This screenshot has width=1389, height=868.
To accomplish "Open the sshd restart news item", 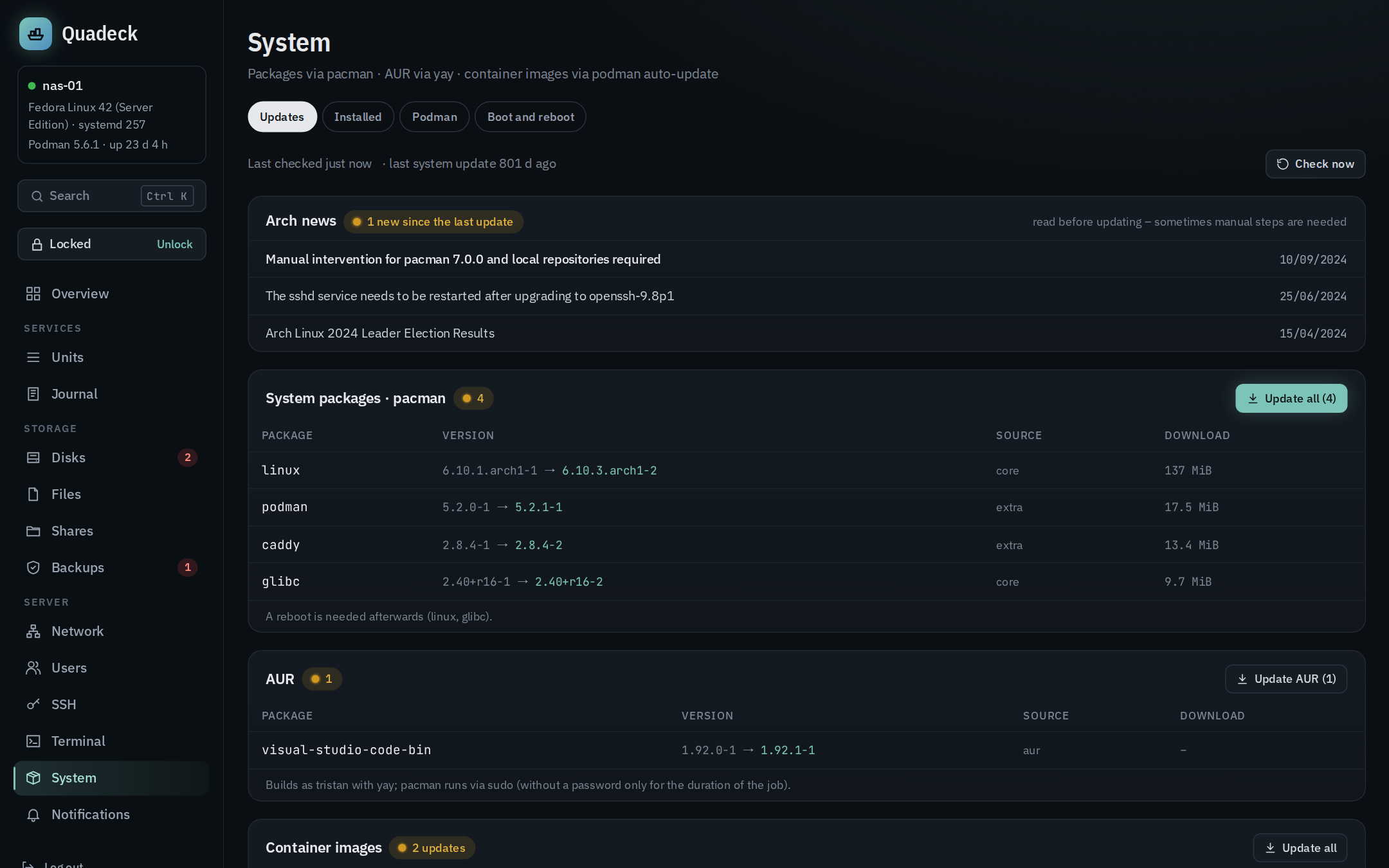I will pyautogui.click(x=806, y=296).
